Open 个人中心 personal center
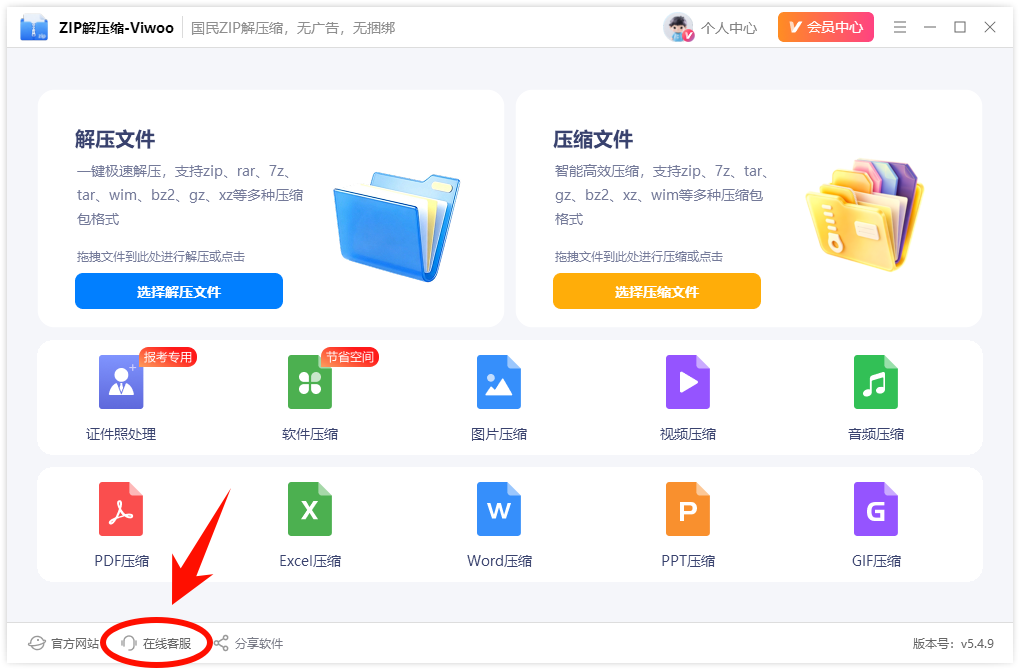 [729, 28]
